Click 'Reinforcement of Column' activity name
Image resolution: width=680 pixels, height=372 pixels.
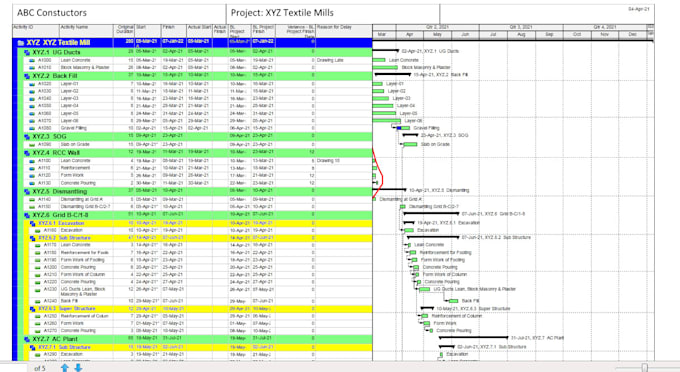coord(85,316)
